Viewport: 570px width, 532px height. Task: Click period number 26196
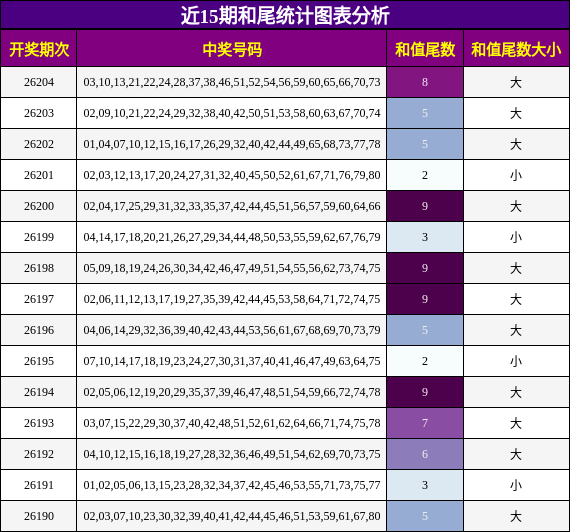[39, 330]
